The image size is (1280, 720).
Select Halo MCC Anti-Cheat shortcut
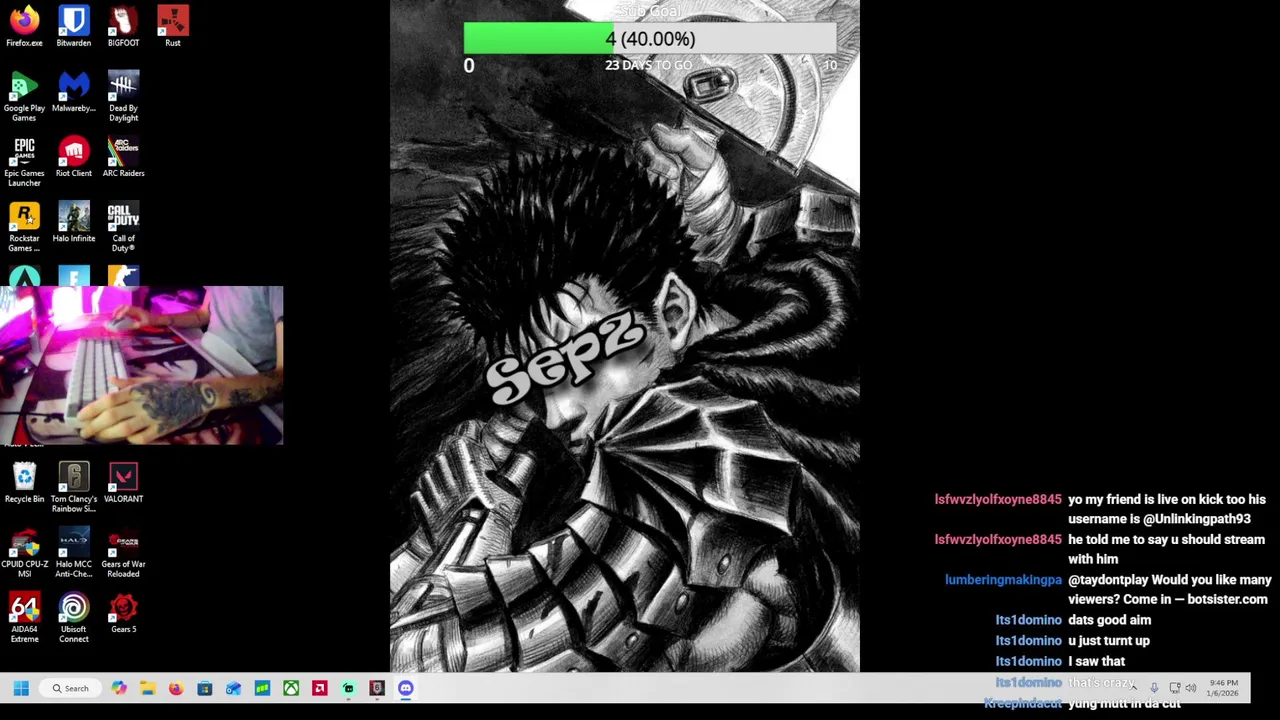73,552
